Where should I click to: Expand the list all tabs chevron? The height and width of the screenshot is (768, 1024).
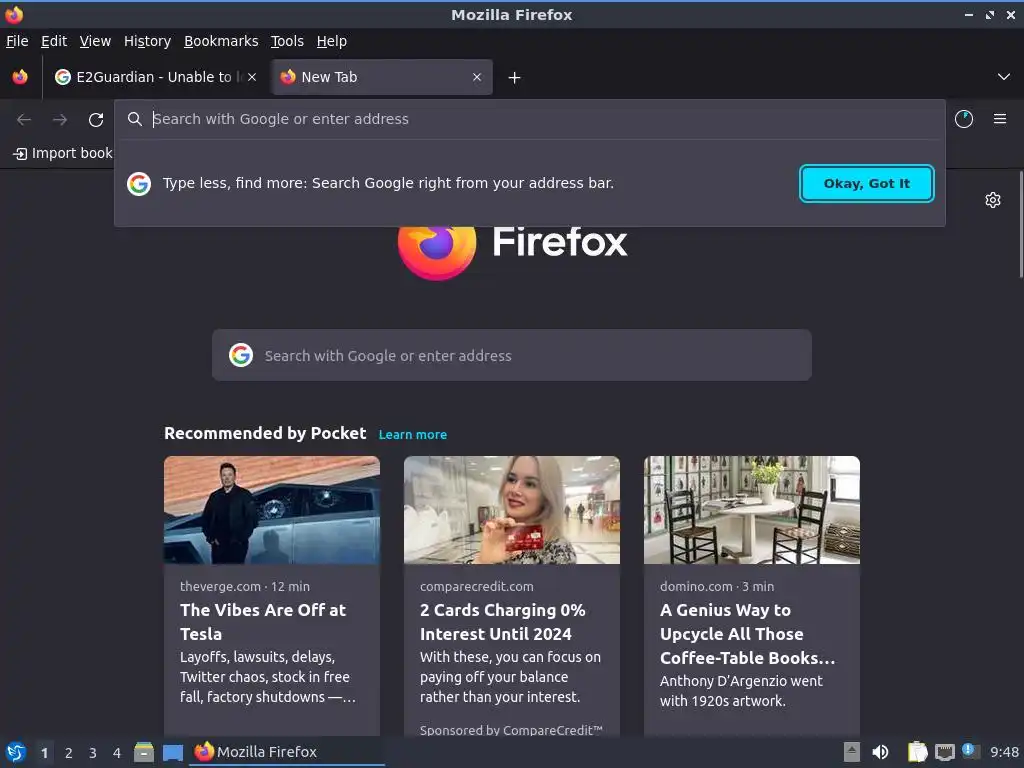tap(1004, 77)
